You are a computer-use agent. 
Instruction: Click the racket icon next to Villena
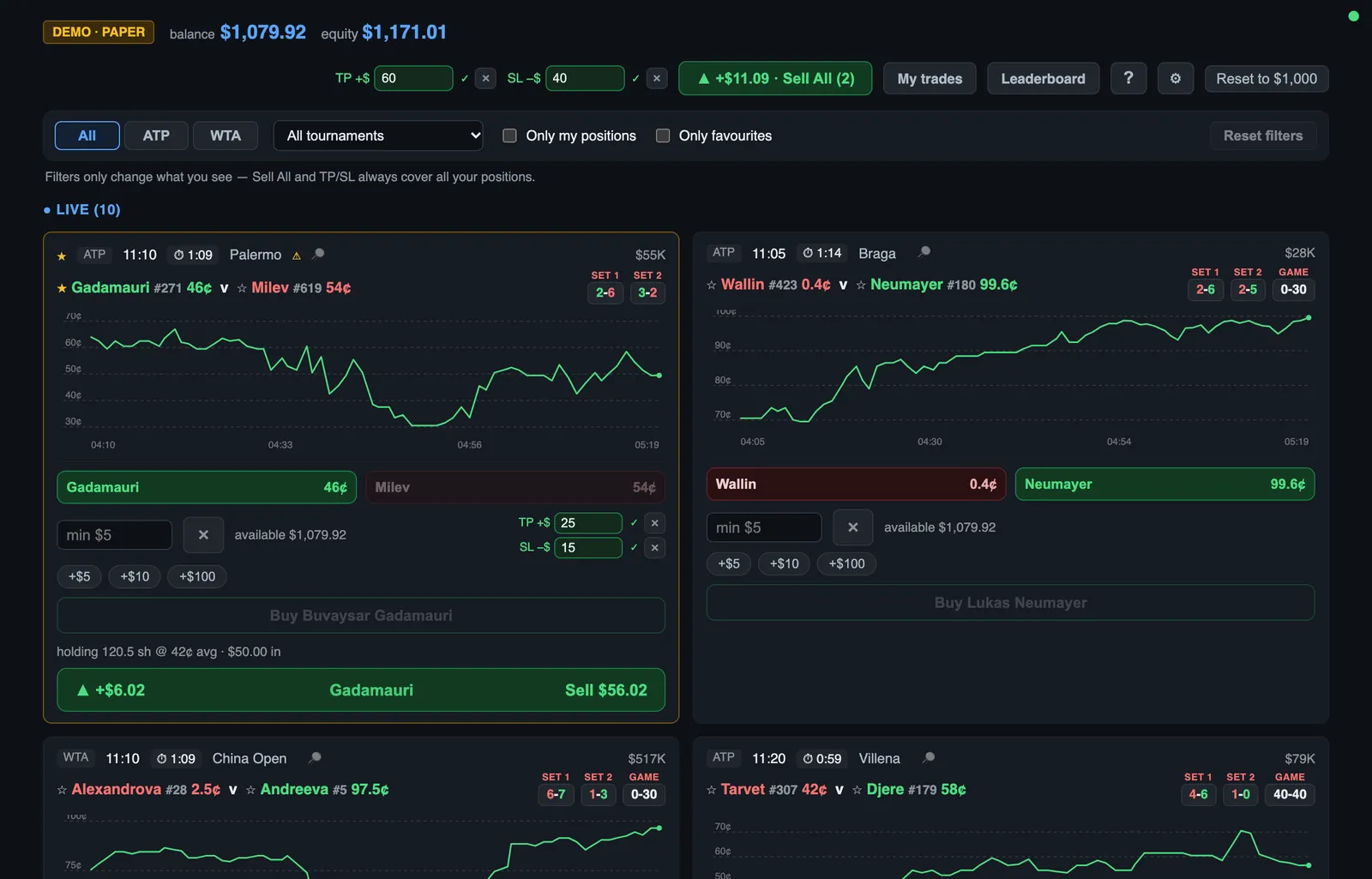click(x=928, y=758)
